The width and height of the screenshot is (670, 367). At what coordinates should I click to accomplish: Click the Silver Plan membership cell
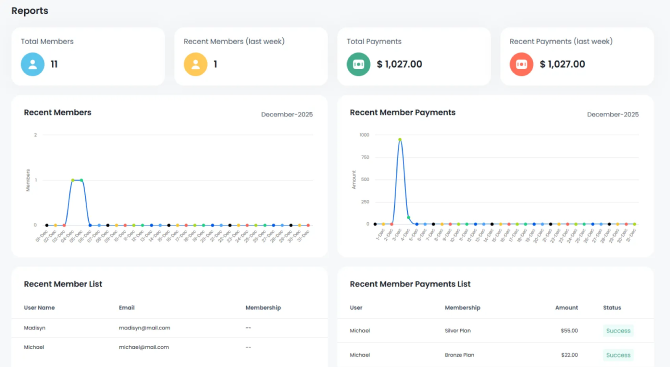click(x=458, y=331)
